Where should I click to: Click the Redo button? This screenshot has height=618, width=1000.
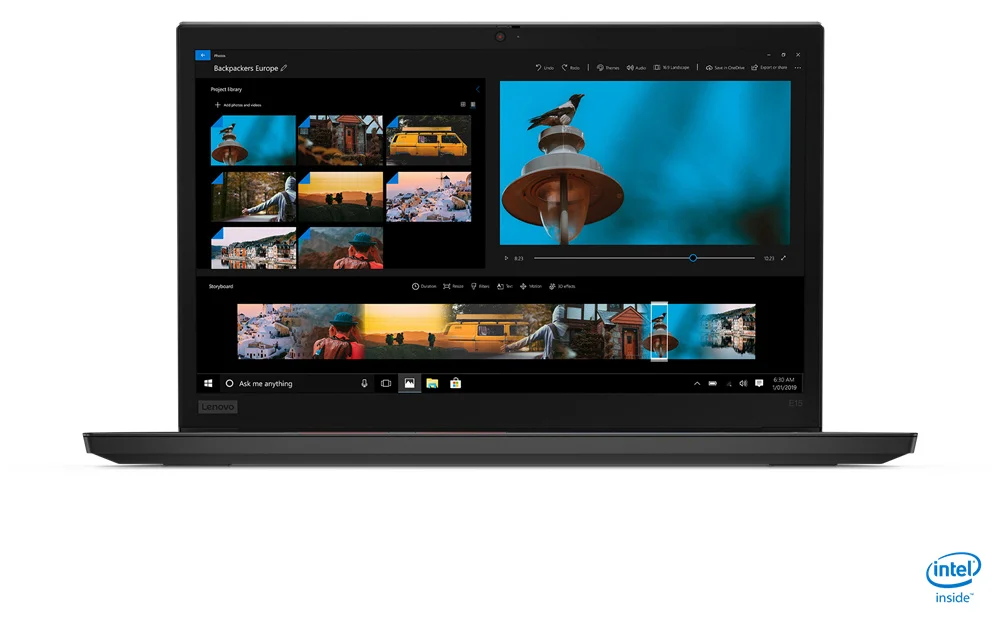pos(570,68)
